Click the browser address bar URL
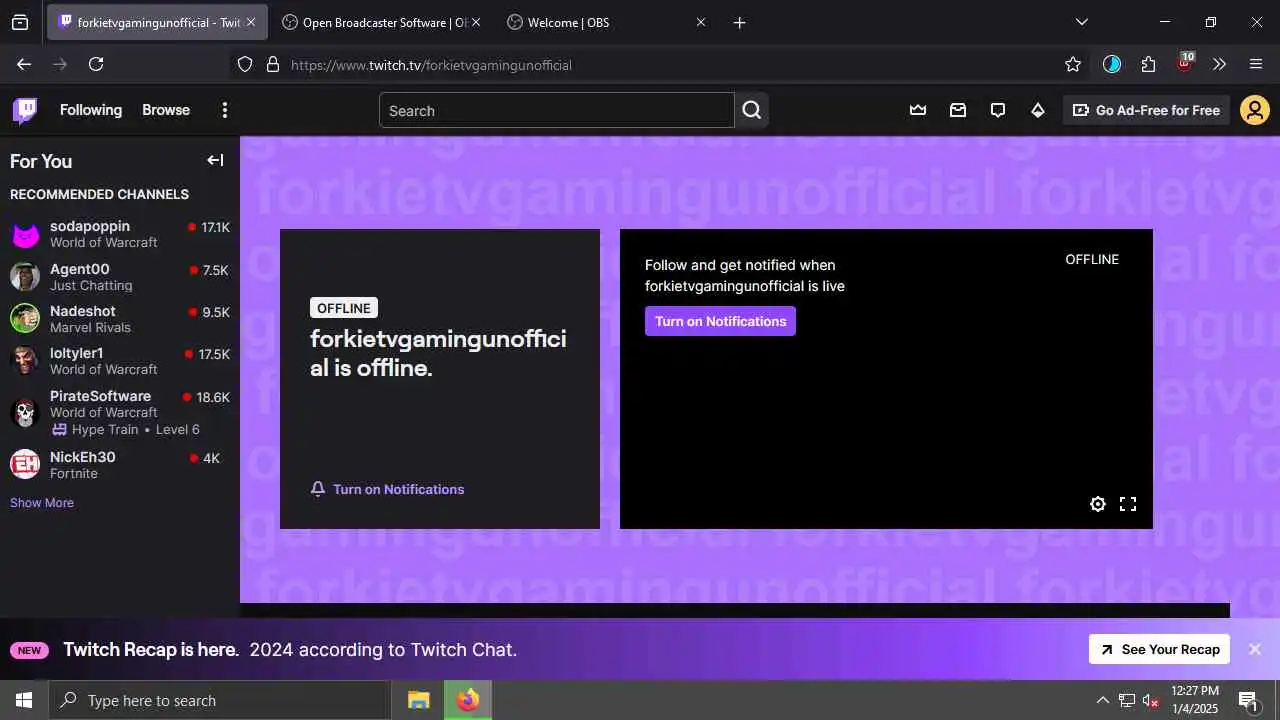 431,65
